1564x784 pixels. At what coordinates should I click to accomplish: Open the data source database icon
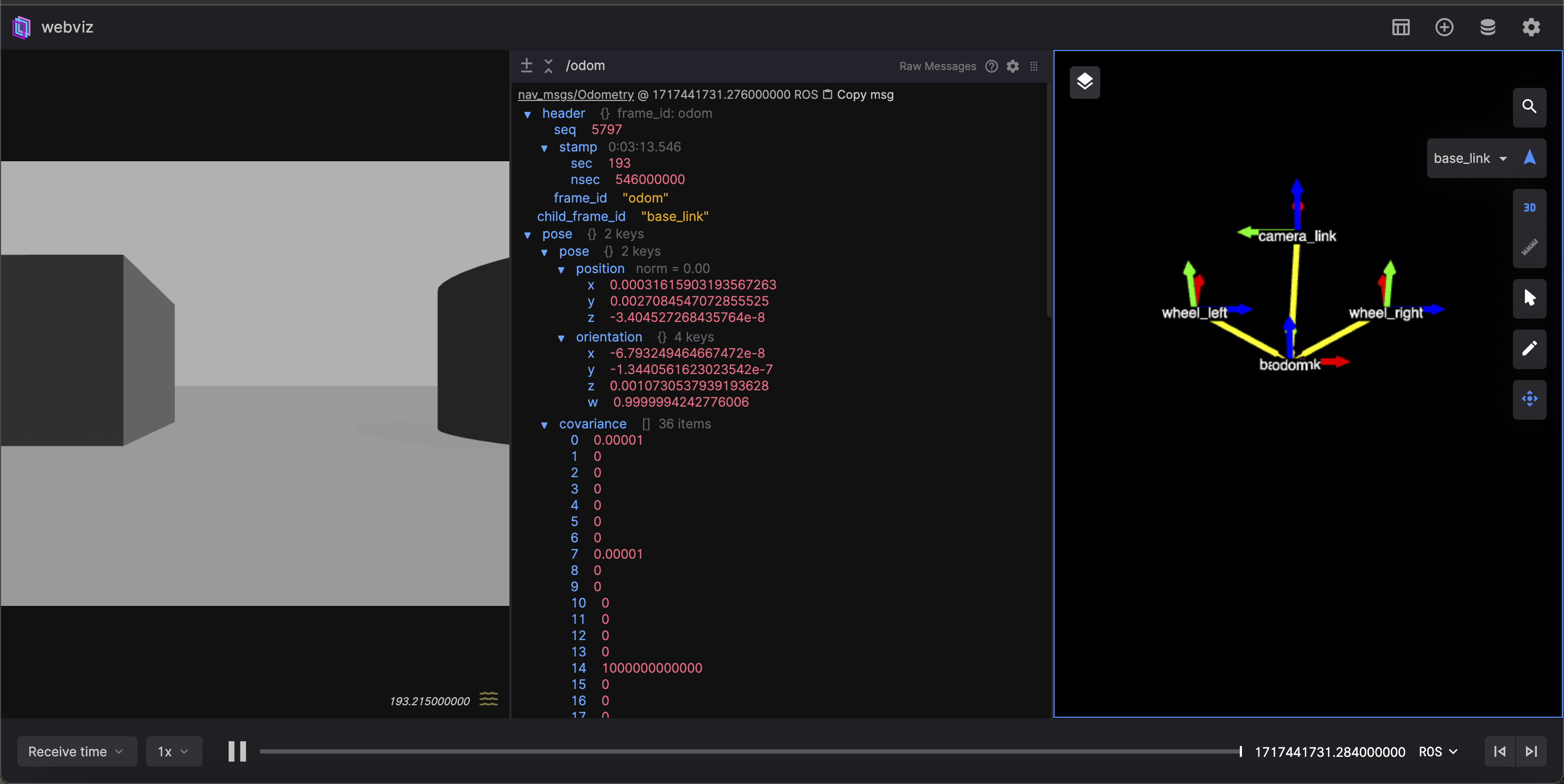1487,27
